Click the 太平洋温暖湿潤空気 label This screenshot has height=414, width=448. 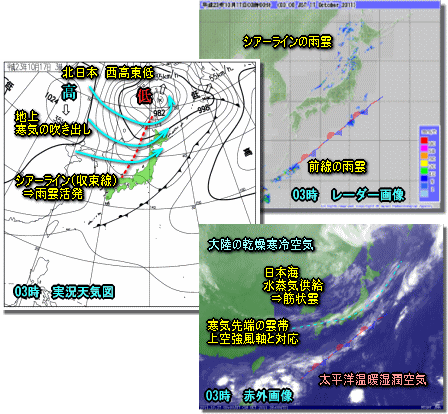pos(373,379)
